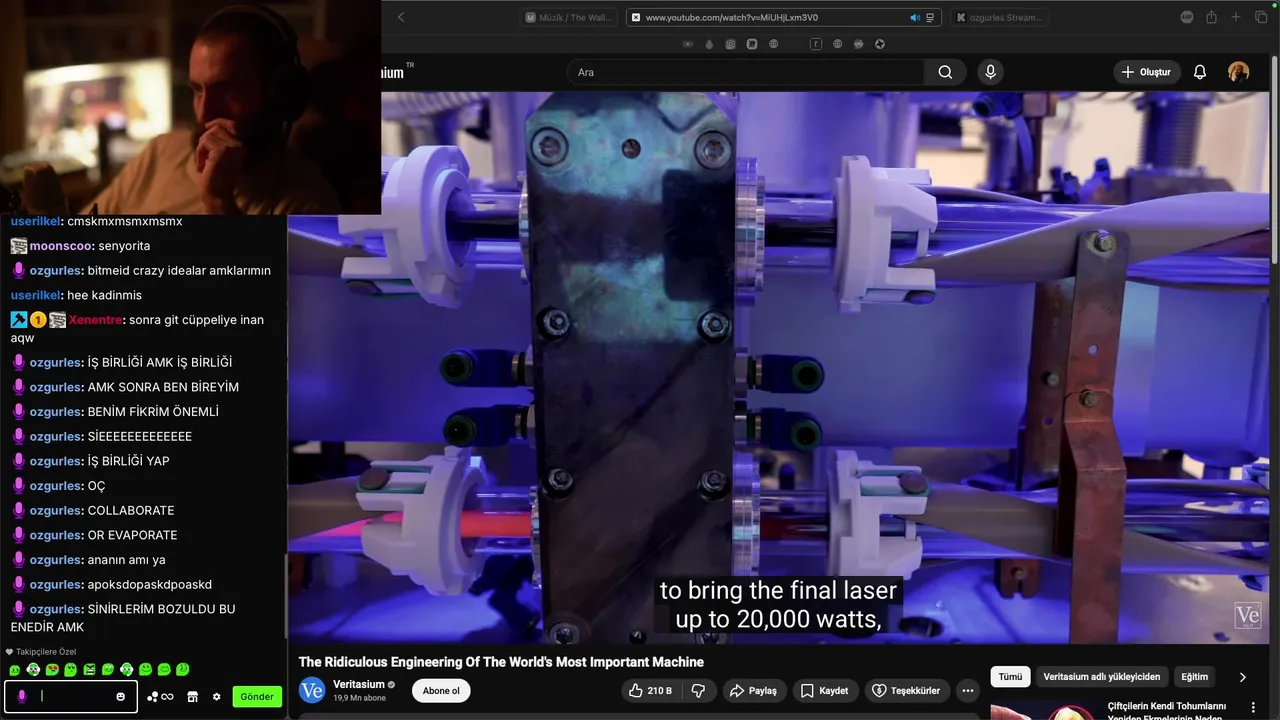The width and height of the screenshot is (1280, 720).
Task: Open the browser share icon
Action: 1211,17
